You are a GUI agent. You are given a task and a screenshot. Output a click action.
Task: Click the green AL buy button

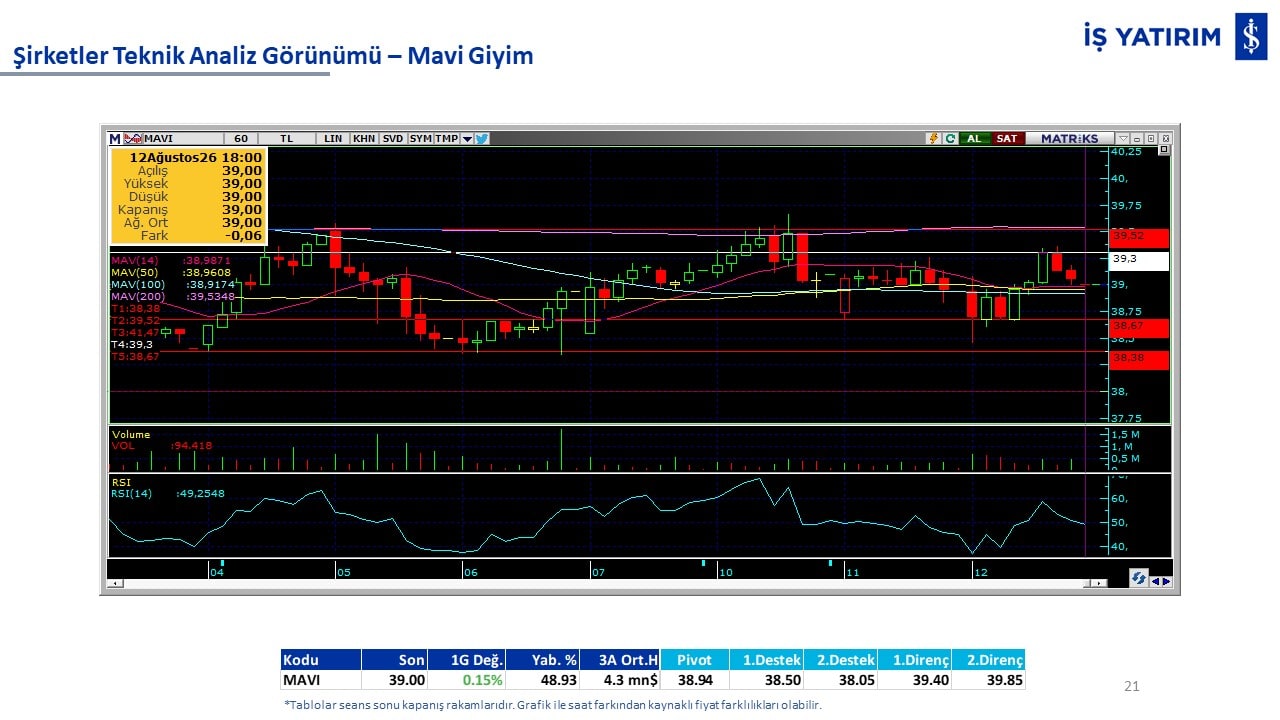pyautogui.click(x=974, y=139)
